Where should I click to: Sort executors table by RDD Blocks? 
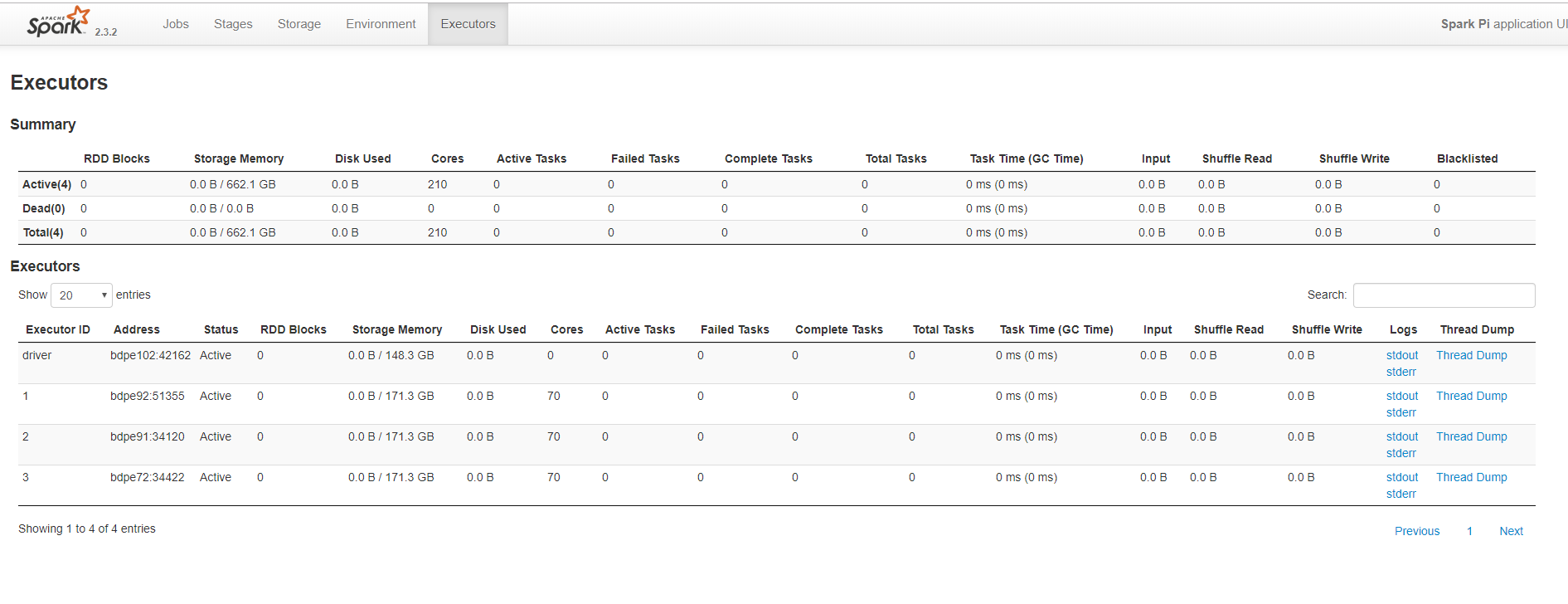point(294,329)
